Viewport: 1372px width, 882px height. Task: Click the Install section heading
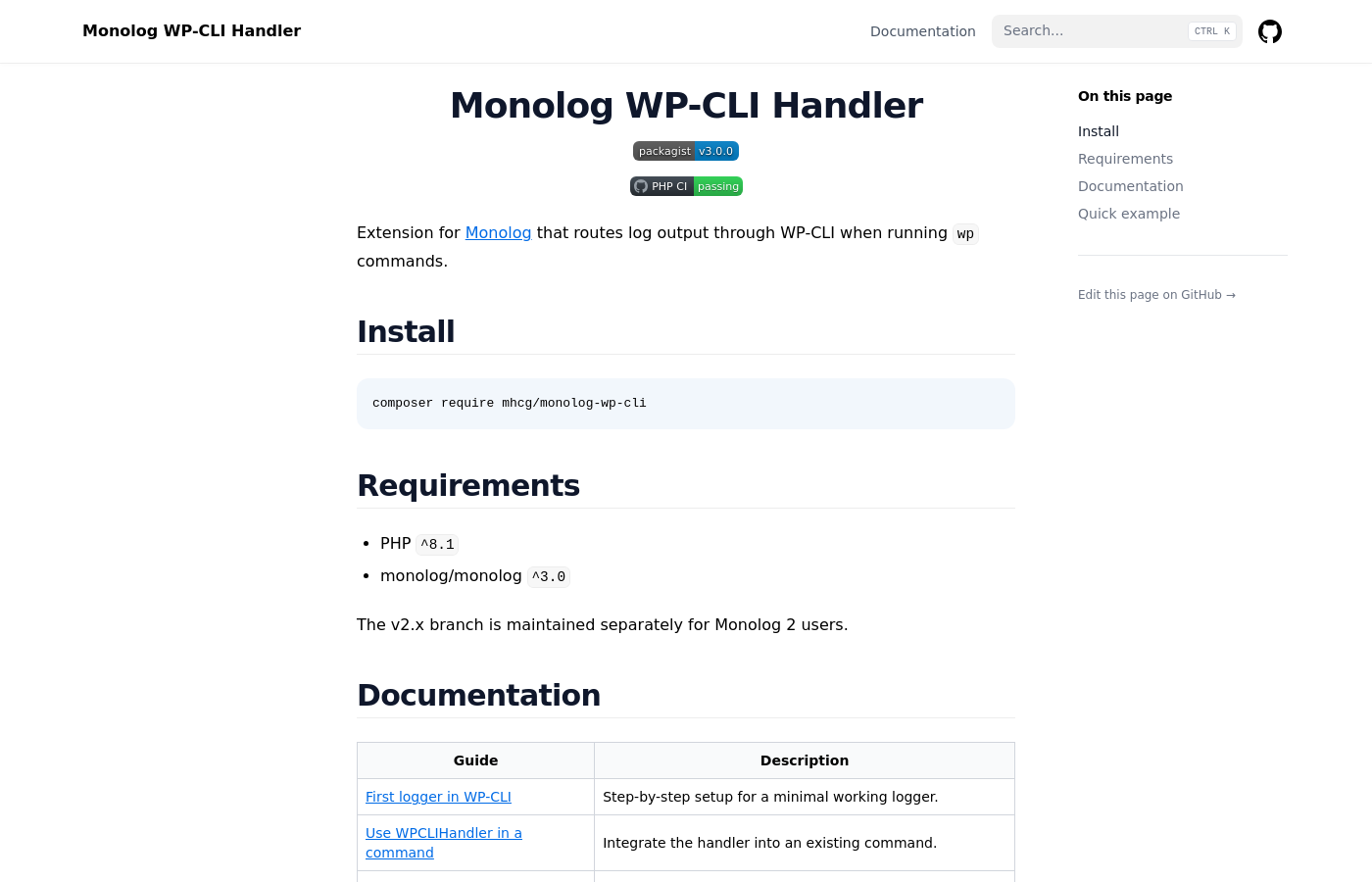pos(406,331)
